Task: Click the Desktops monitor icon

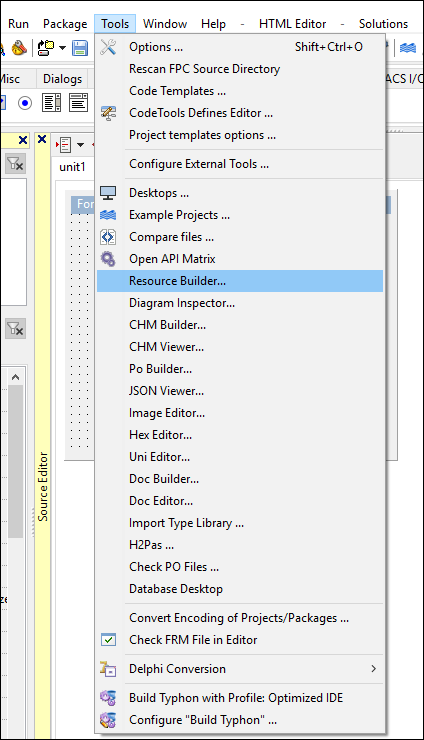Action: [x=108, y=193]
